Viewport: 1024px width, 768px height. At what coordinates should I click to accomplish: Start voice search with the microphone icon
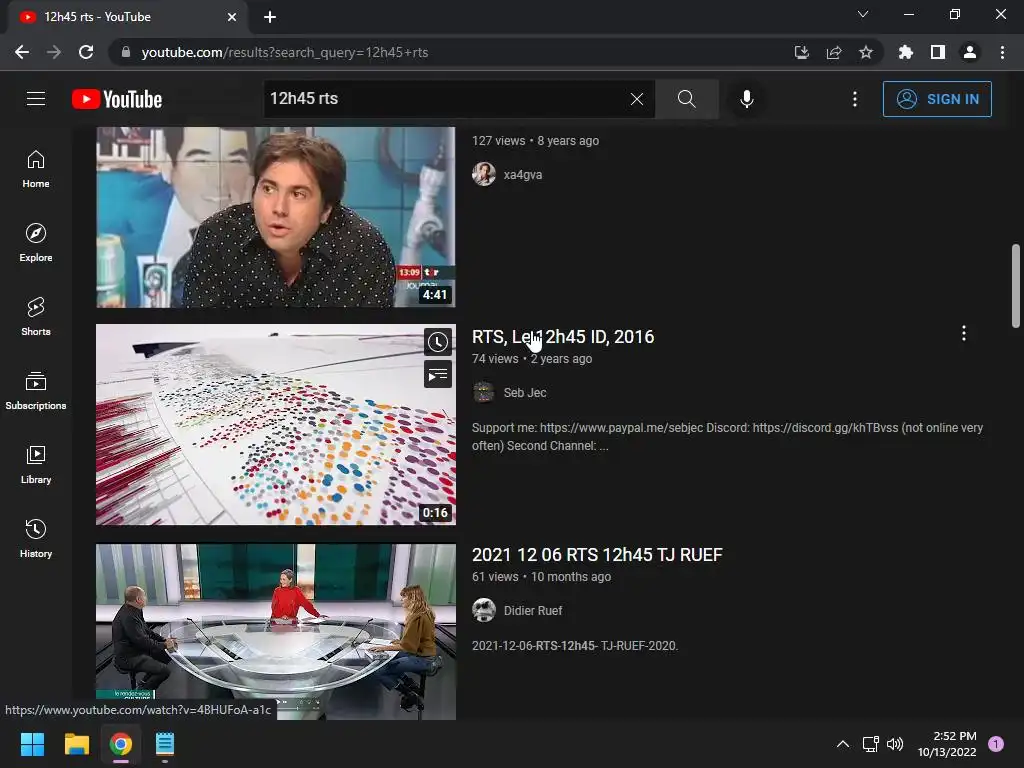[x=746, y=99]
